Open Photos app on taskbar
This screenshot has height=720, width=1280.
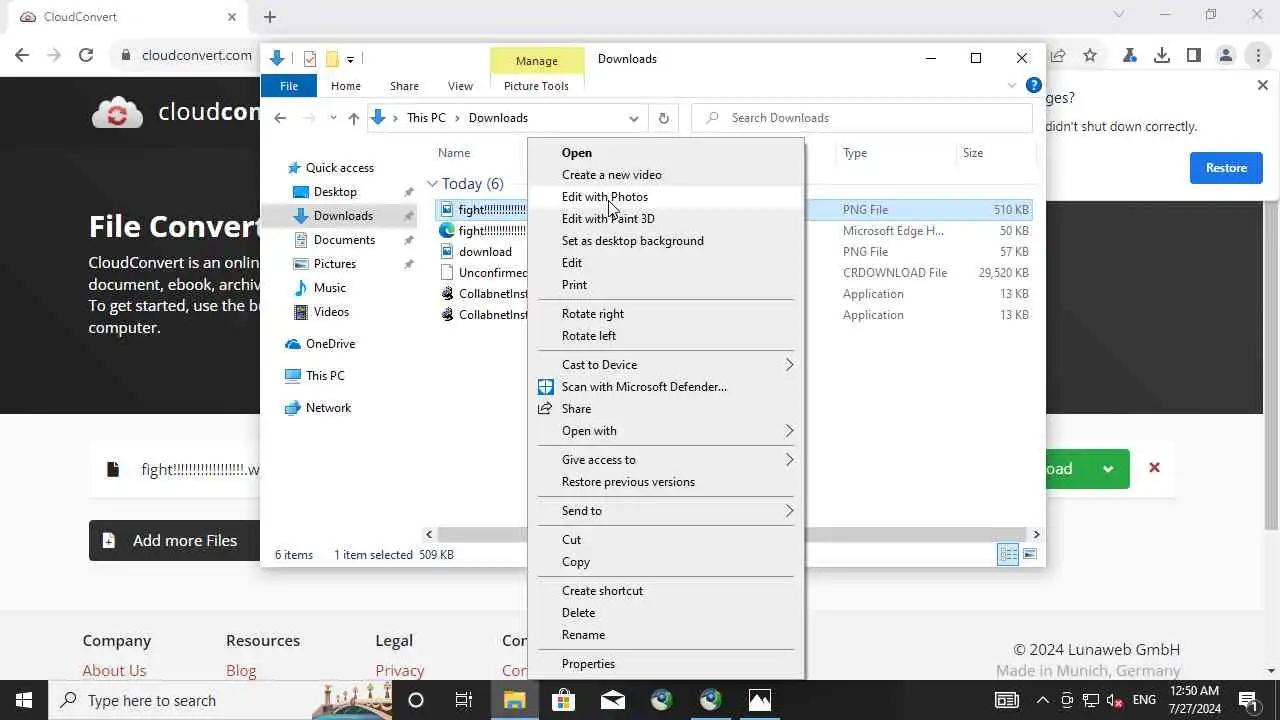(x=760, y=700)
